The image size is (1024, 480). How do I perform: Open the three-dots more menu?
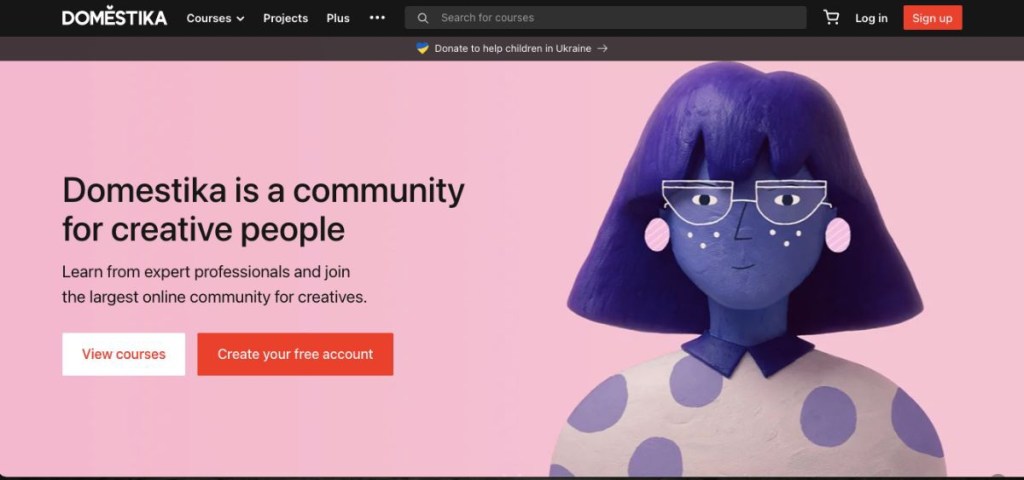click(377, 18)
